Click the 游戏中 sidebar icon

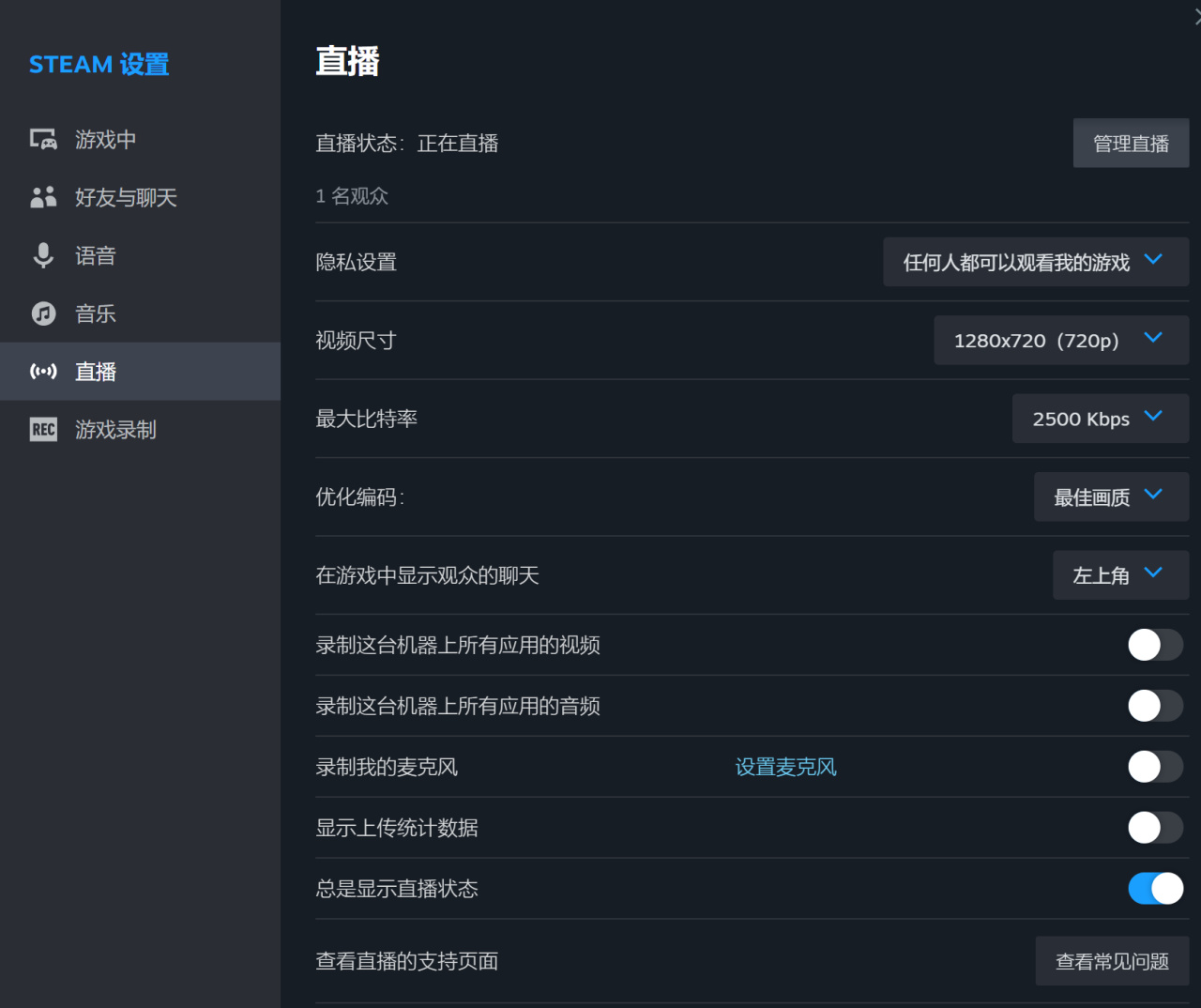(x=43, y=140)
